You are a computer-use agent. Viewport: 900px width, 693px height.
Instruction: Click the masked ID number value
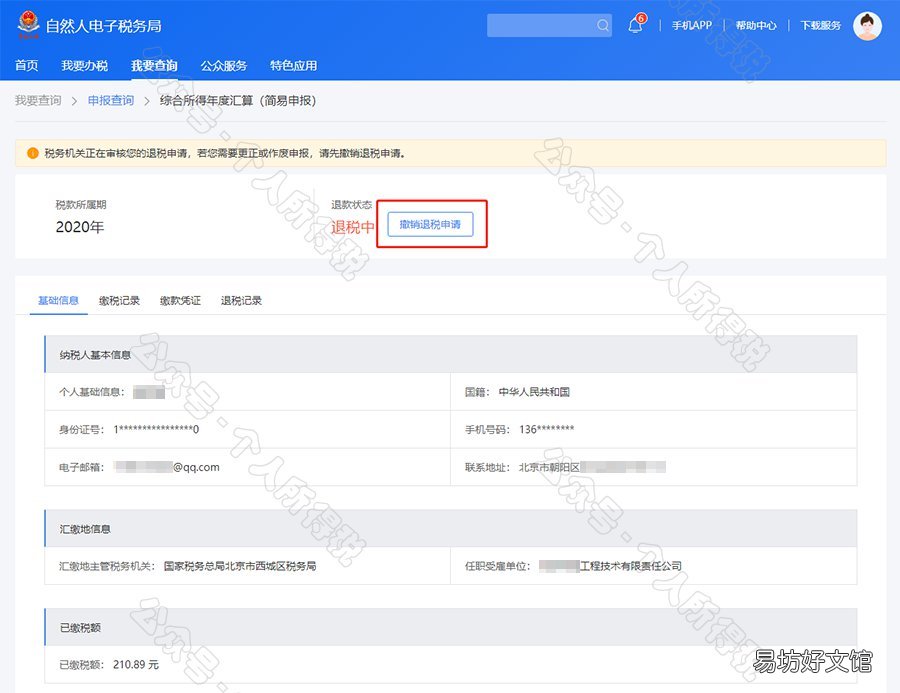[x=156, y=429]
